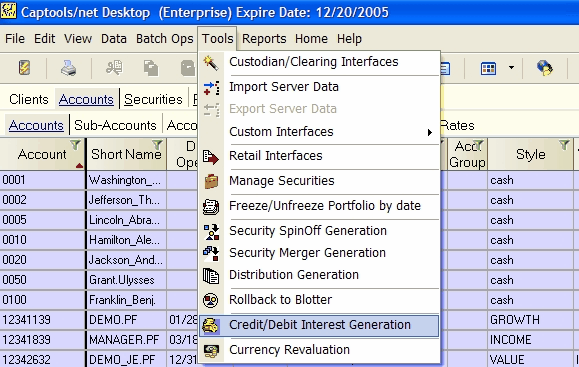Sort by the Style column header
579x367 pixels.
[x=530, y=154]
